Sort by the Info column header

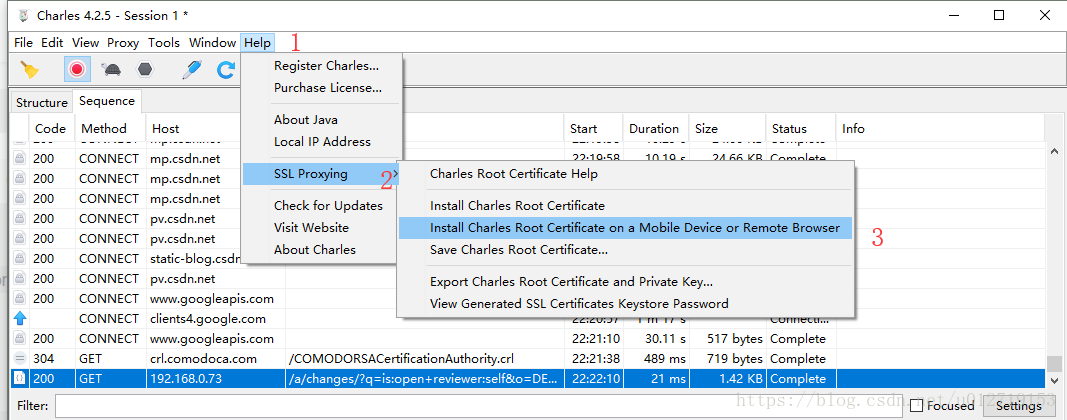(940, 129)
